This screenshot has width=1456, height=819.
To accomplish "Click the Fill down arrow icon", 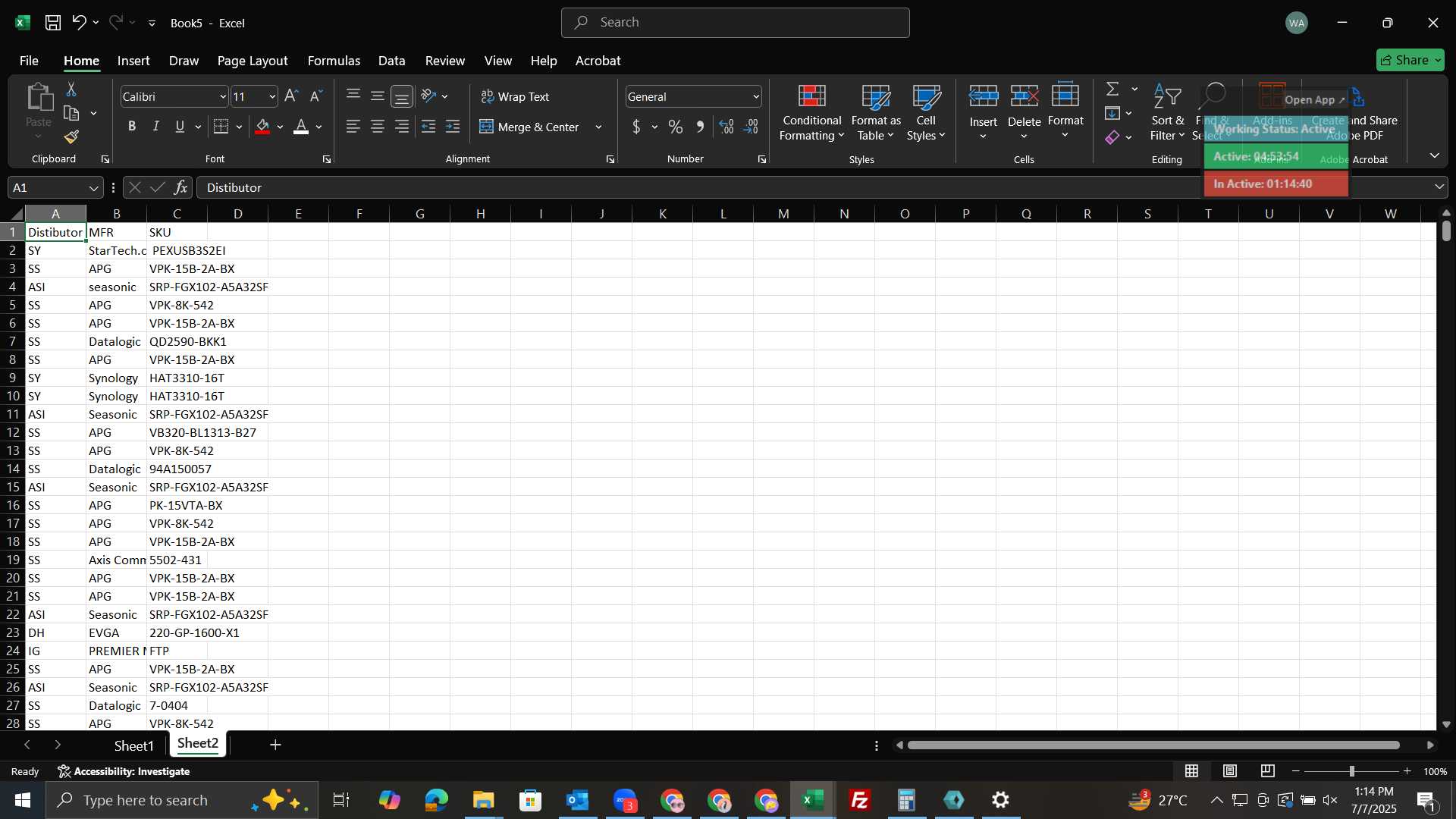I will point(1112,114).
